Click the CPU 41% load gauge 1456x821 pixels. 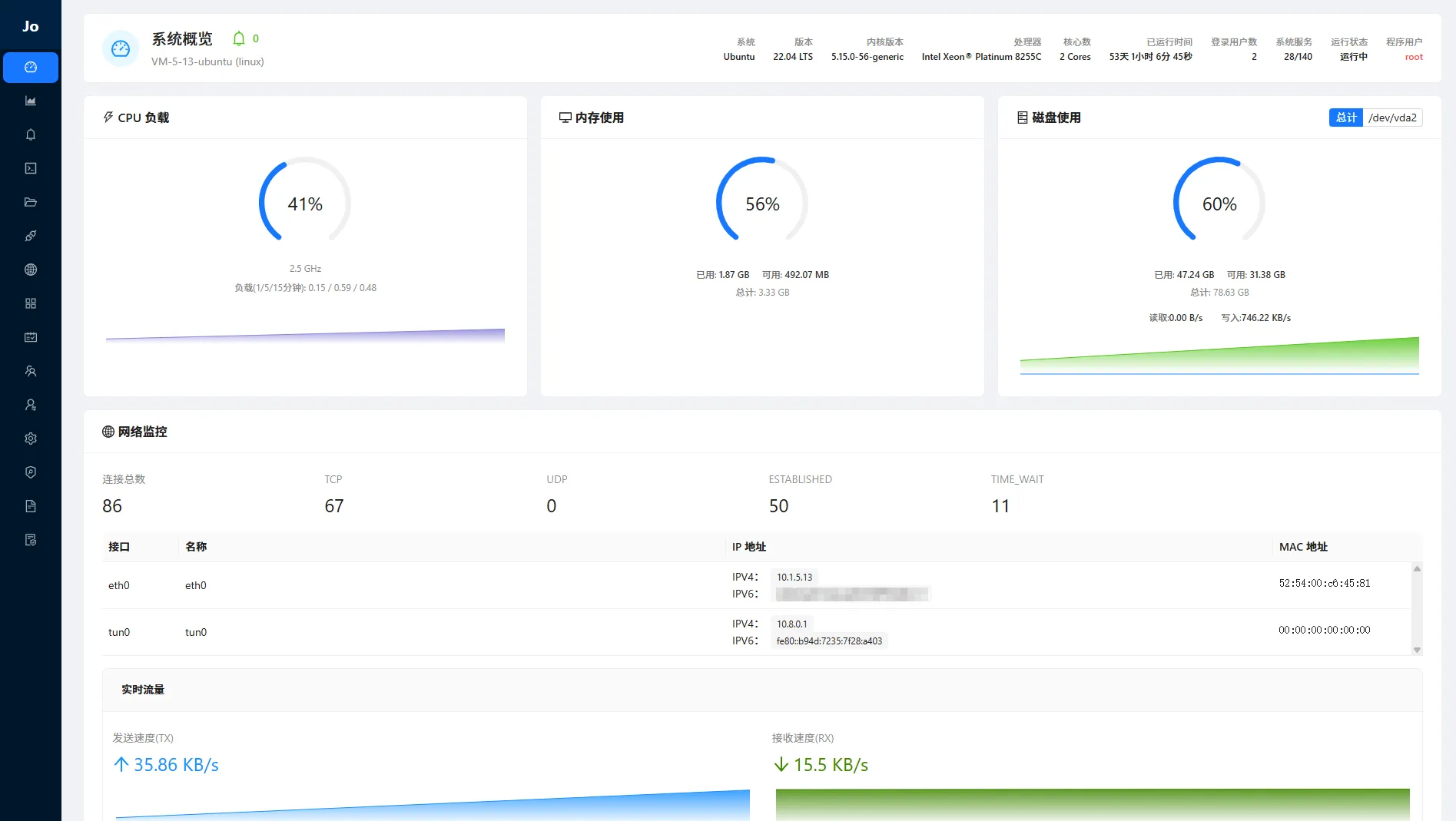(x=305, y=204)
